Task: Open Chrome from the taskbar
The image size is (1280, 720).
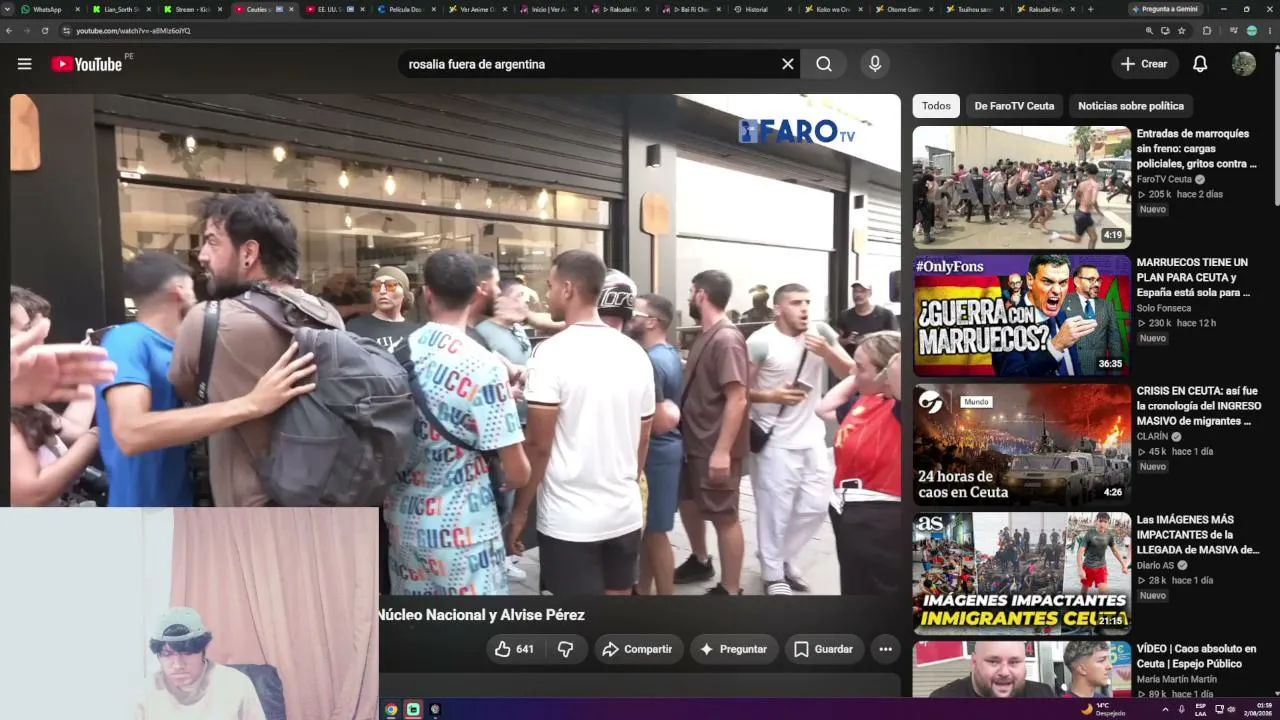Action: (391, 710)
